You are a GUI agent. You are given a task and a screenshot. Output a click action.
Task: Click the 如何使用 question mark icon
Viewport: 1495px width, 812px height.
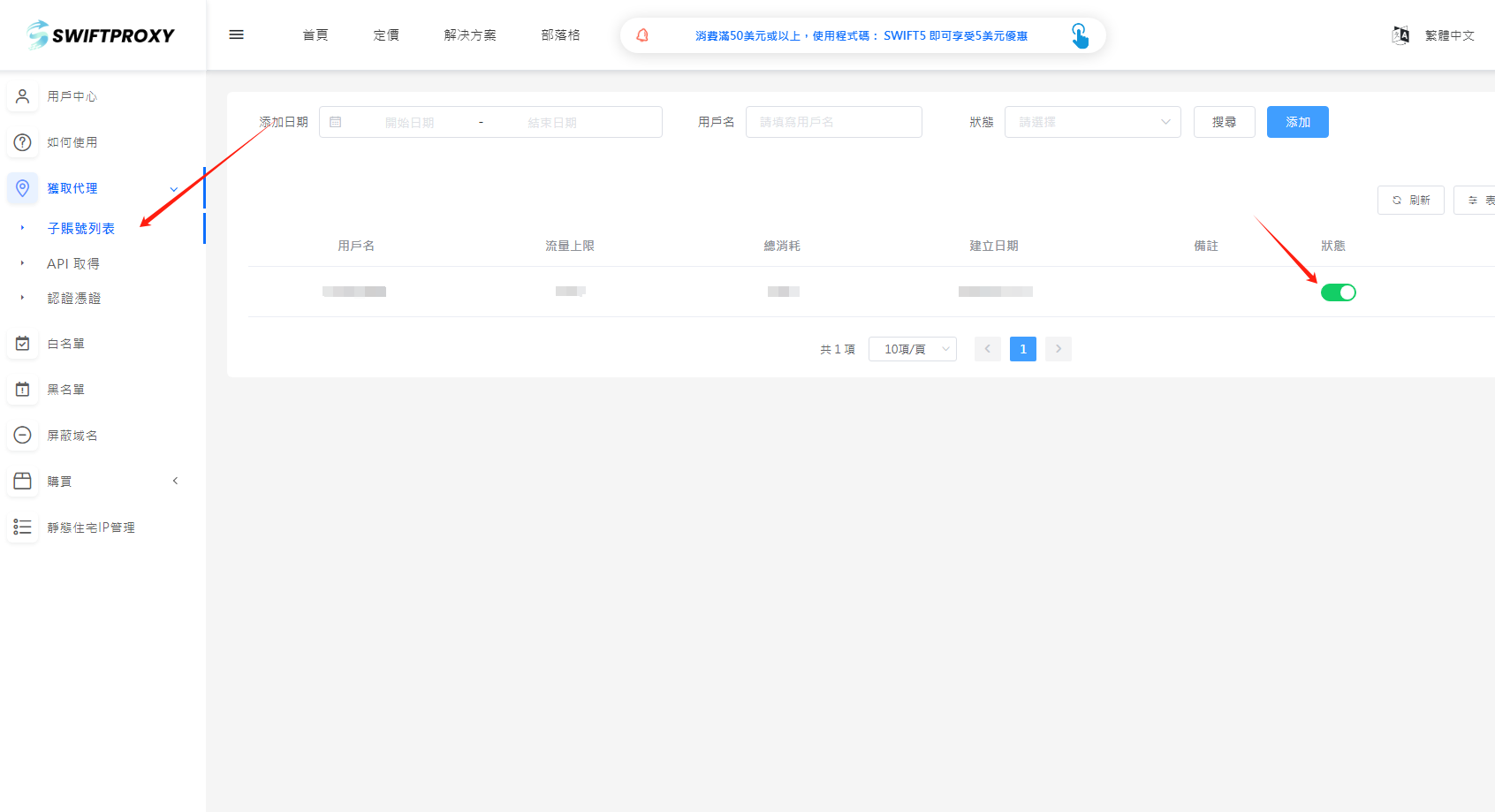(x=23, y=142)
